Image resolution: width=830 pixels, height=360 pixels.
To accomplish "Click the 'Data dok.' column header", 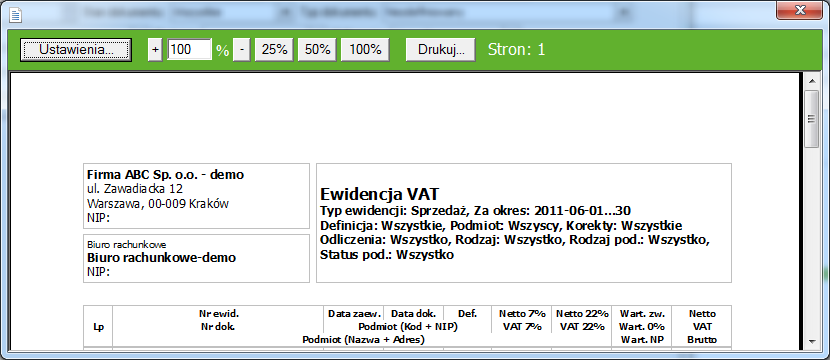I will click(414, 313).
